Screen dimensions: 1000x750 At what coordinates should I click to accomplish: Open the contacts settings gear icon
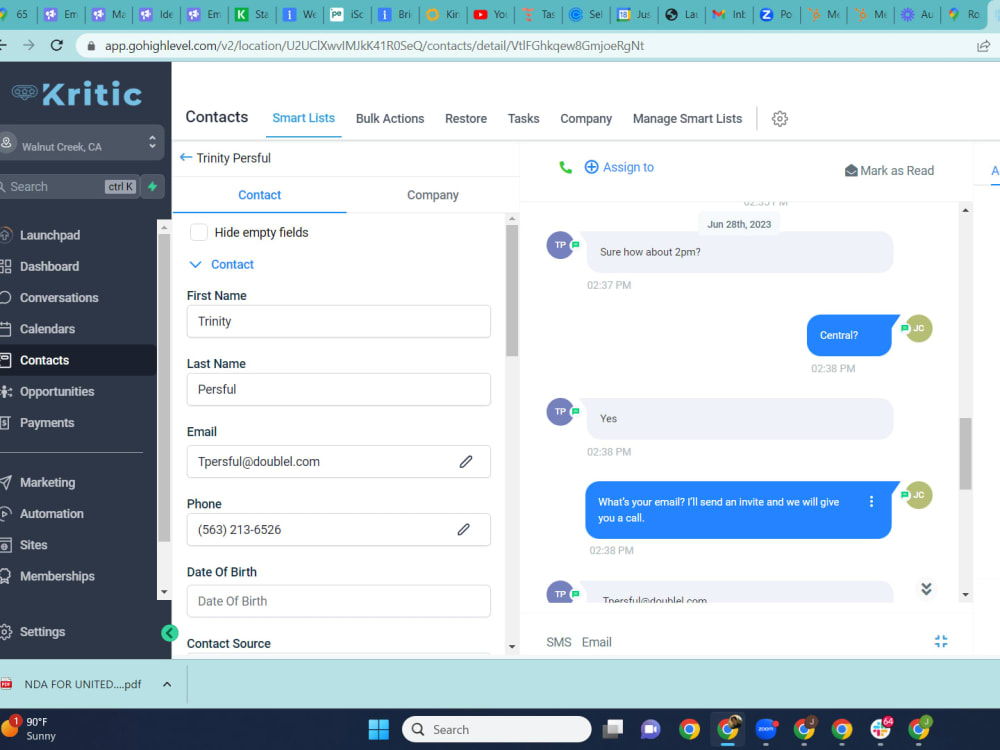click(x=779, y=119)
